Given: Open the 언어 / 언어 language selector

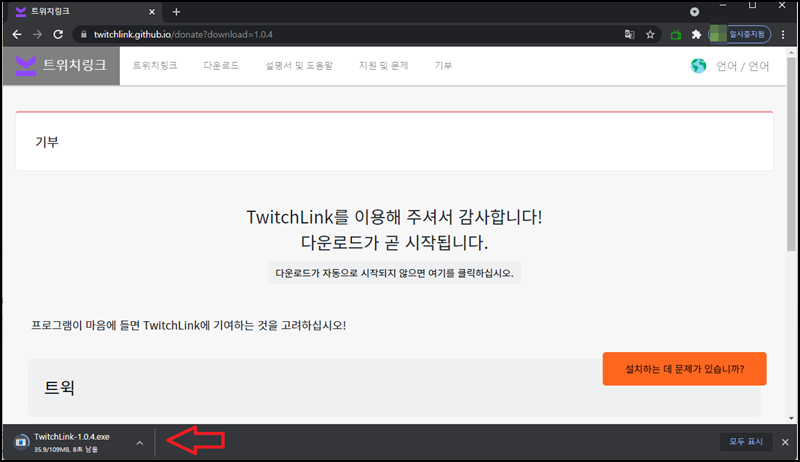Looking at the screenshot, I should [742, 66].
